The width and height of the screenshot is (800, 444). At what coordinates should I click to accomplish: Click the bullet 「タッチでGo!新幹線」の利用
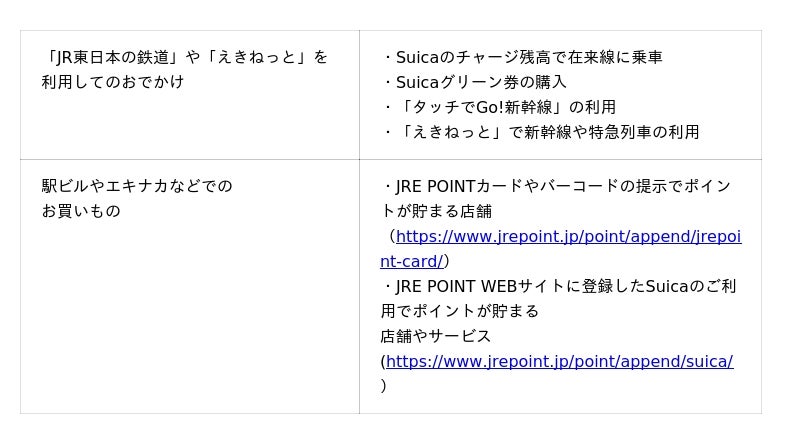498,107
